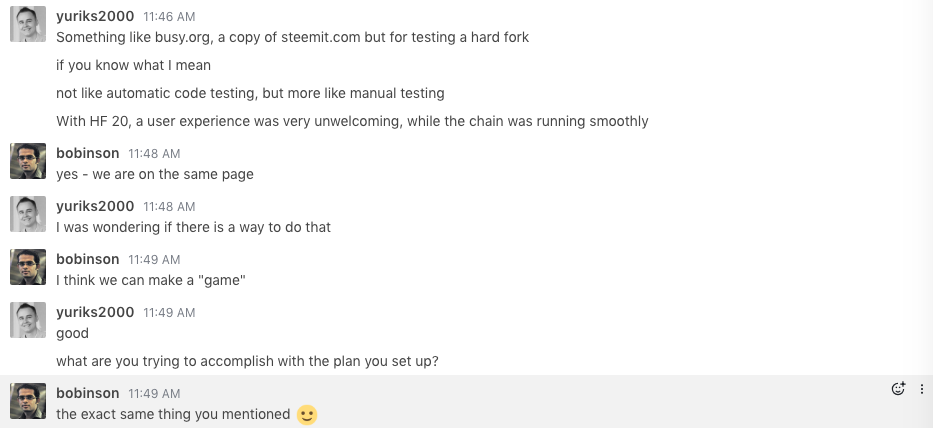
Task: Click bobinson's avatar on the highlighted last message
Action: click(x=28, y=401)
